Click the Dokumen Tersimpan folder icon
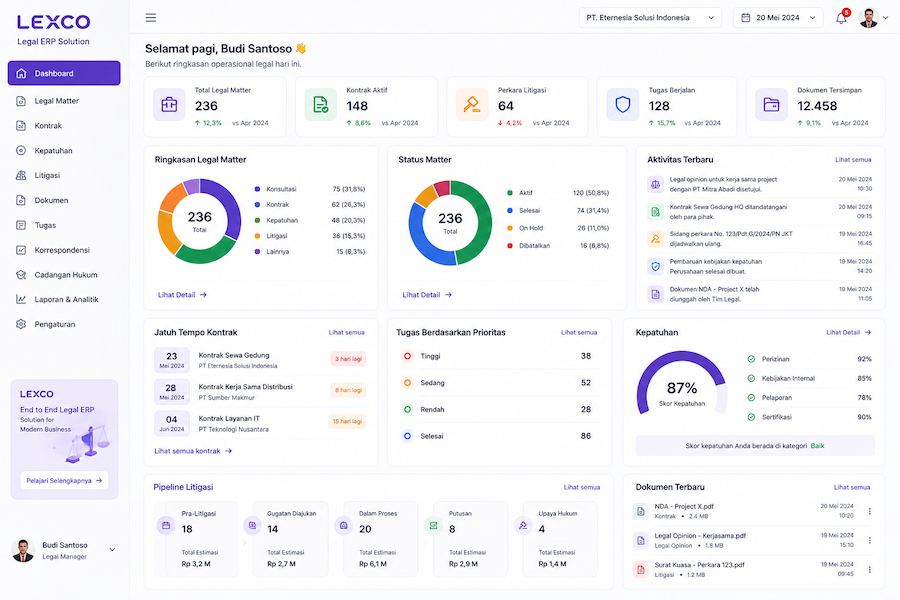Screen dimensions: 900x600 pyautogui.click(x=771, y=104)
